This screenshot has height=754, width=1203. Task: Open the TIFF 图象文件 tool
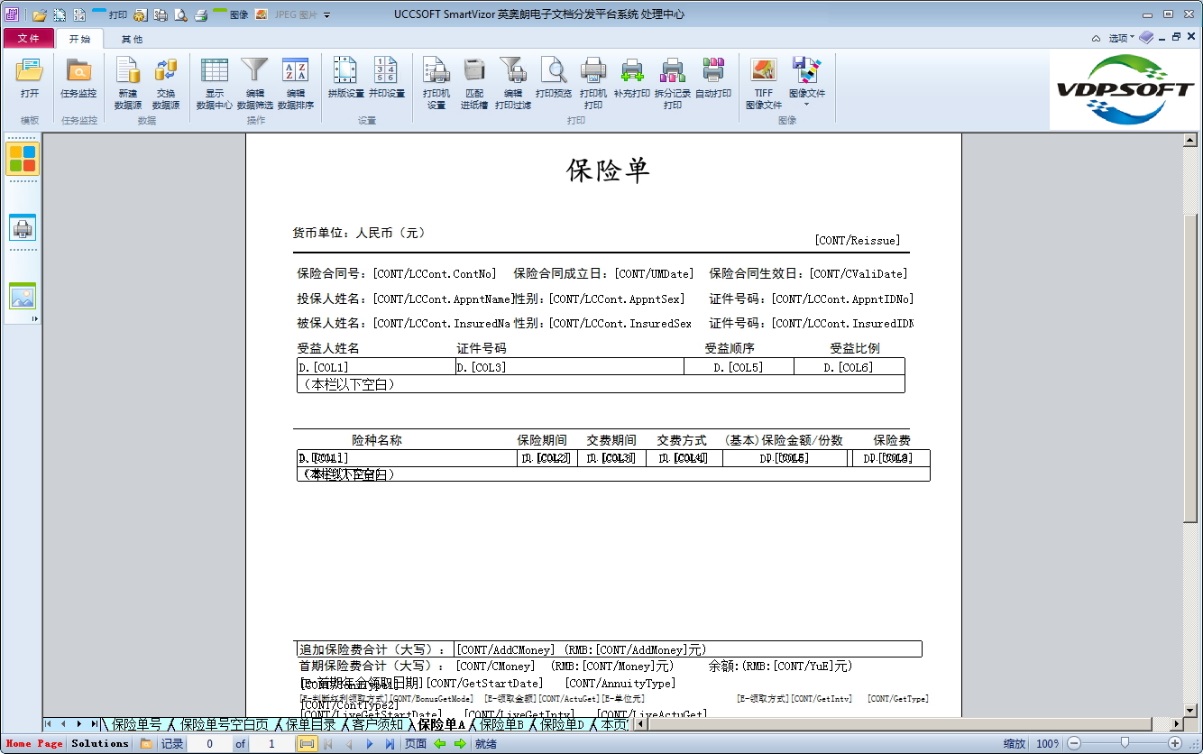763,82
